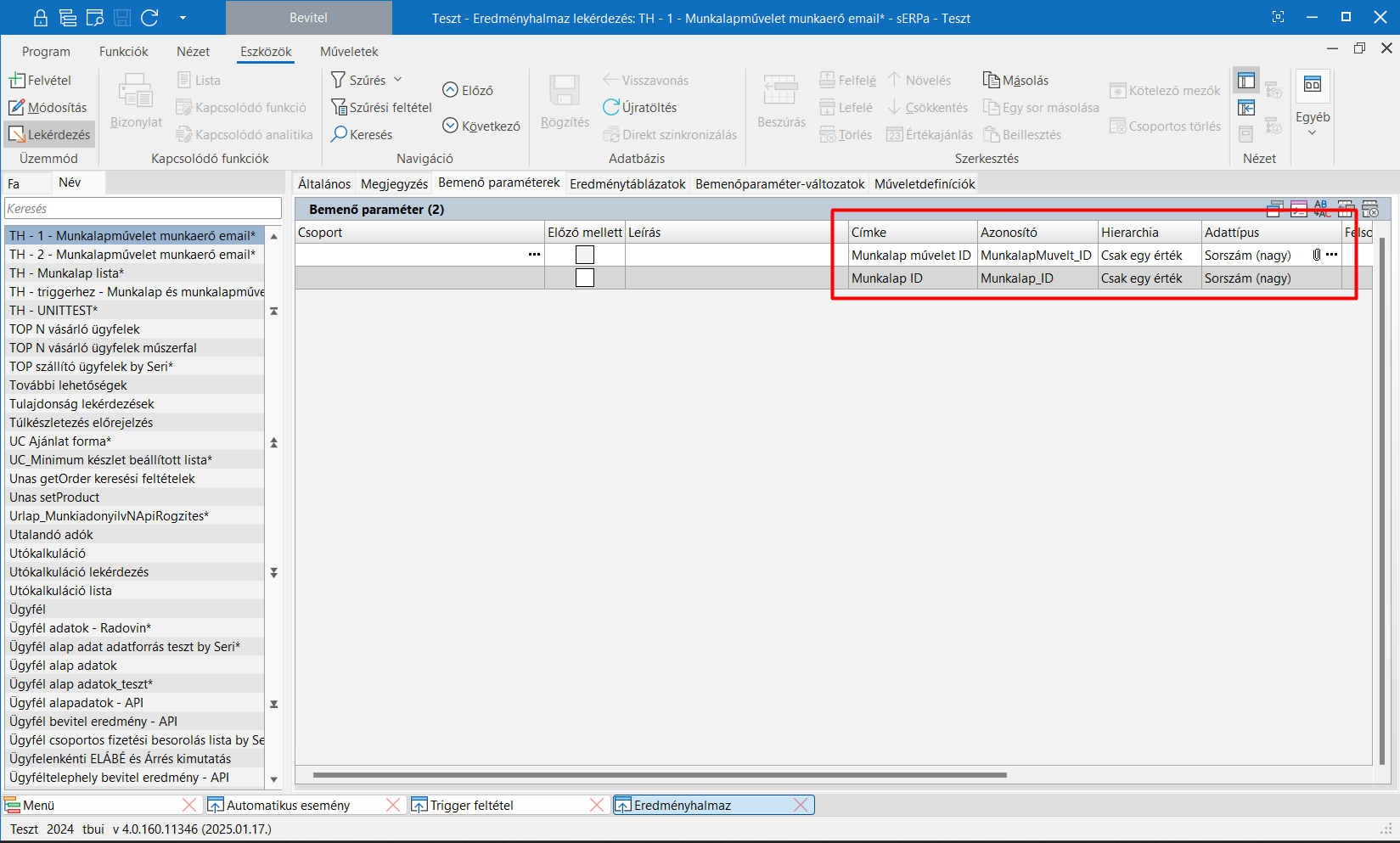Open the quick access toolbar dropdown arrow
The width and height of the screenshot is (1400, 843).
point(183,18)
